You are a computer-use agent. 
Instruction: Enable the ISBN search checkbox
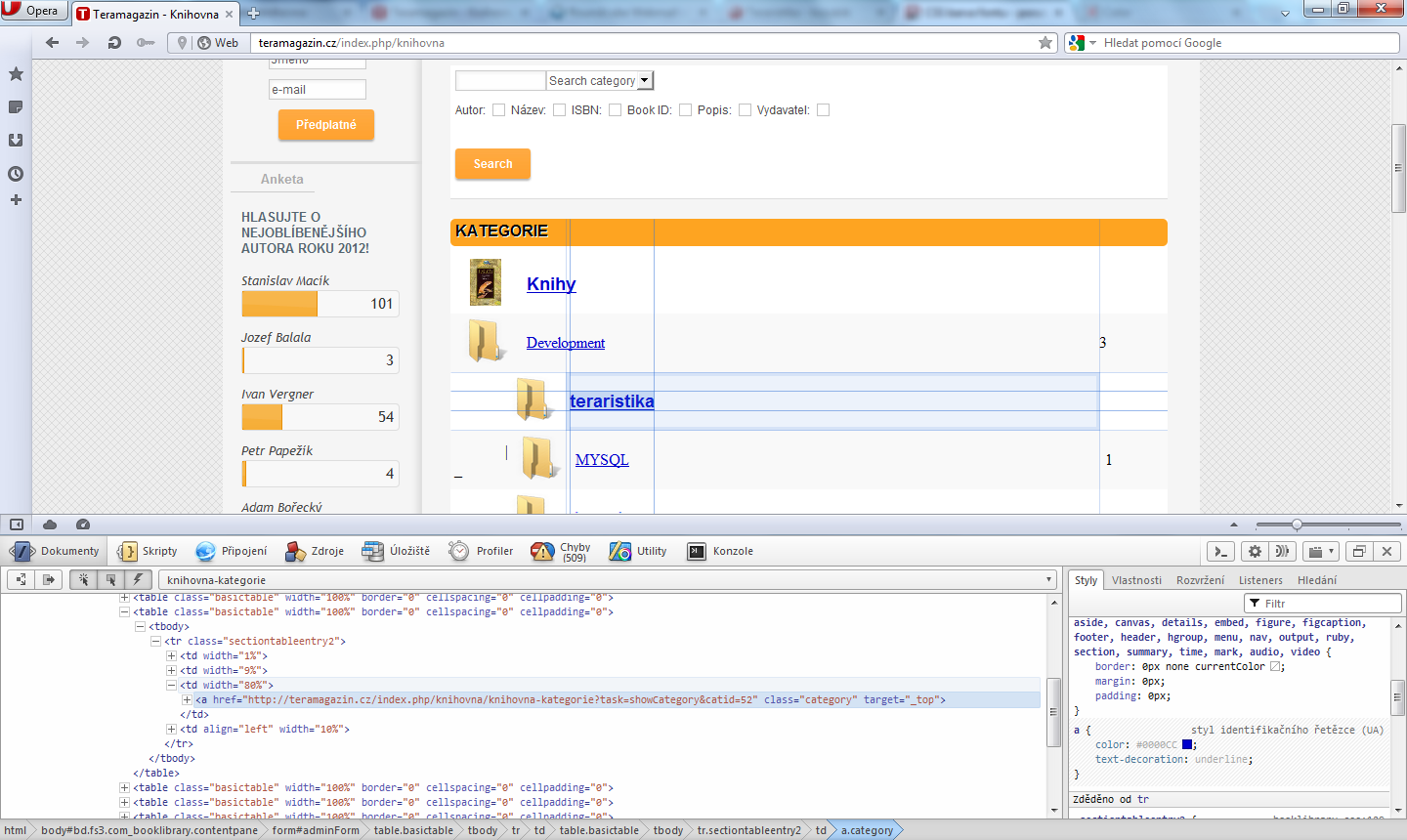point(615,110)
